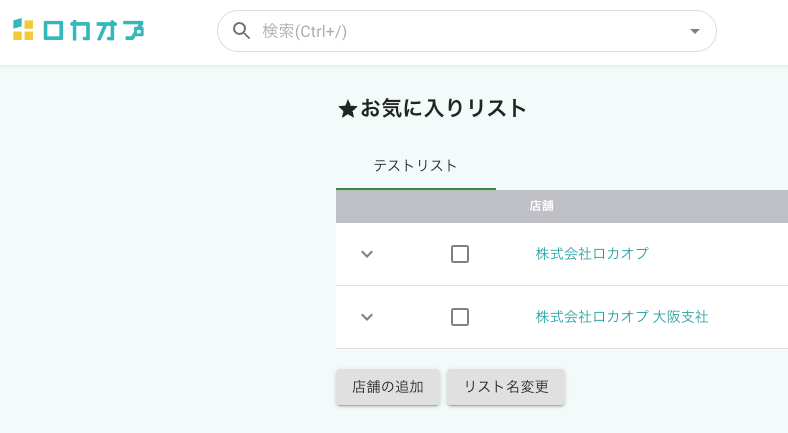Click the header cell above the chevrons
This screenshot has height=433, width=788.
pos(367,206)
